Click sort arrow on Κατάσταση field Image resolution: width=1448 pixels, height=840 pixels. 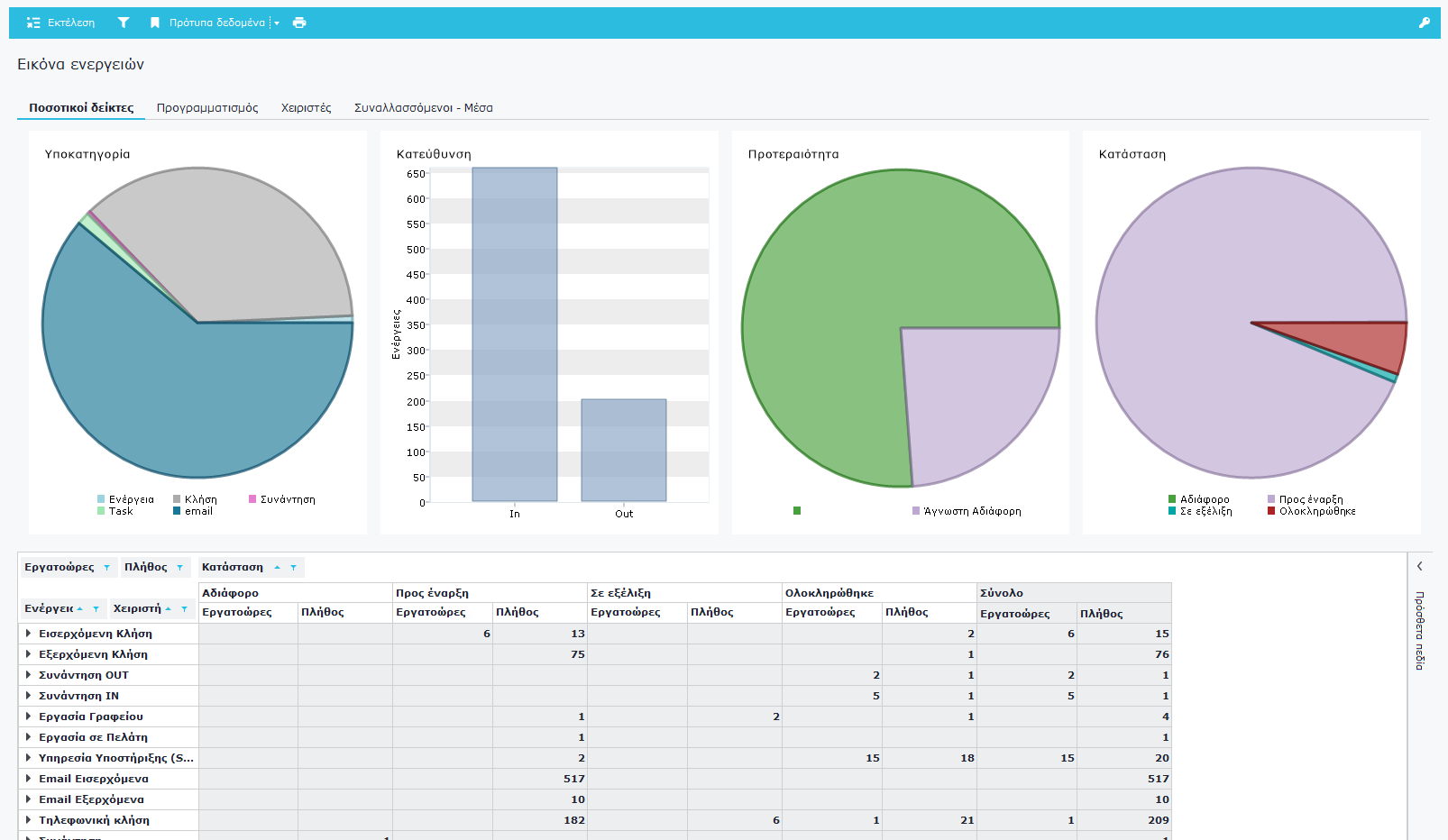tap(277, 568)
